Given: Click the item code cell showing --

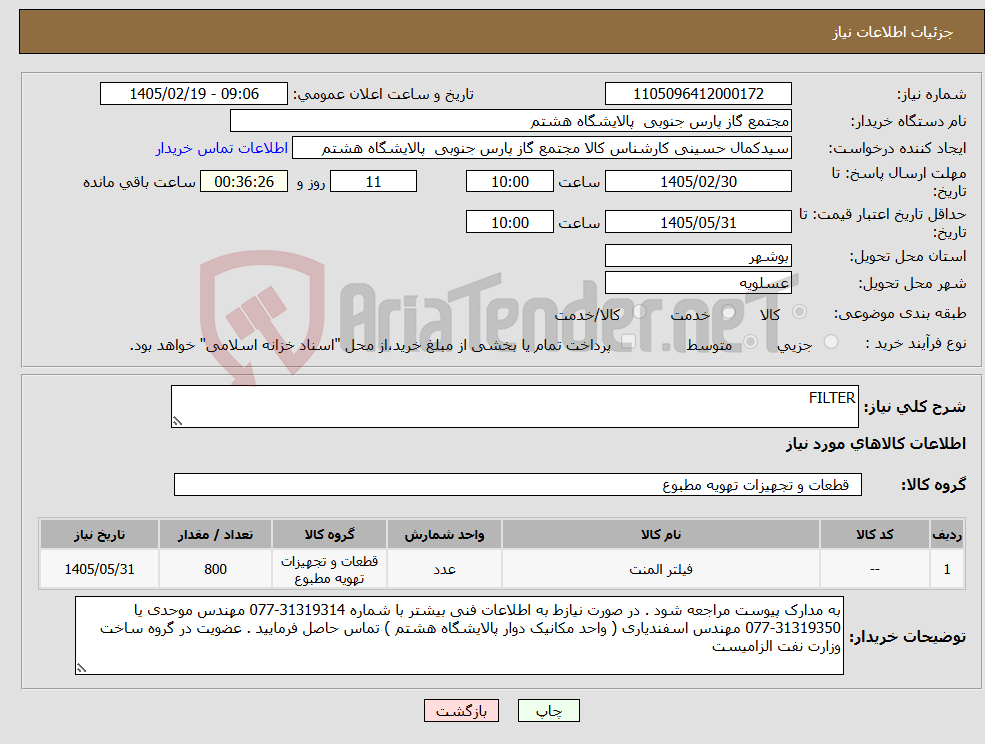Looking at the screenshot, I should pyautogui.click(x=874, y=569).
